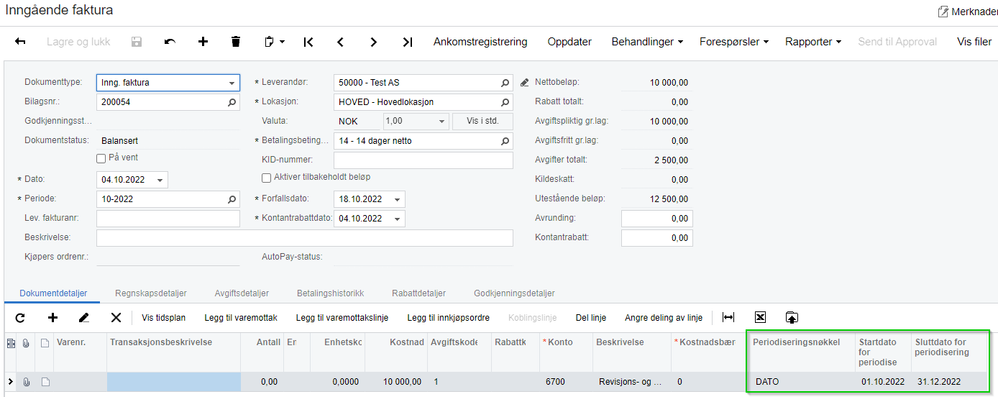998x397 pixels.
Task: Click the Beskrivelse input field
Action: [x=304, y=238]
